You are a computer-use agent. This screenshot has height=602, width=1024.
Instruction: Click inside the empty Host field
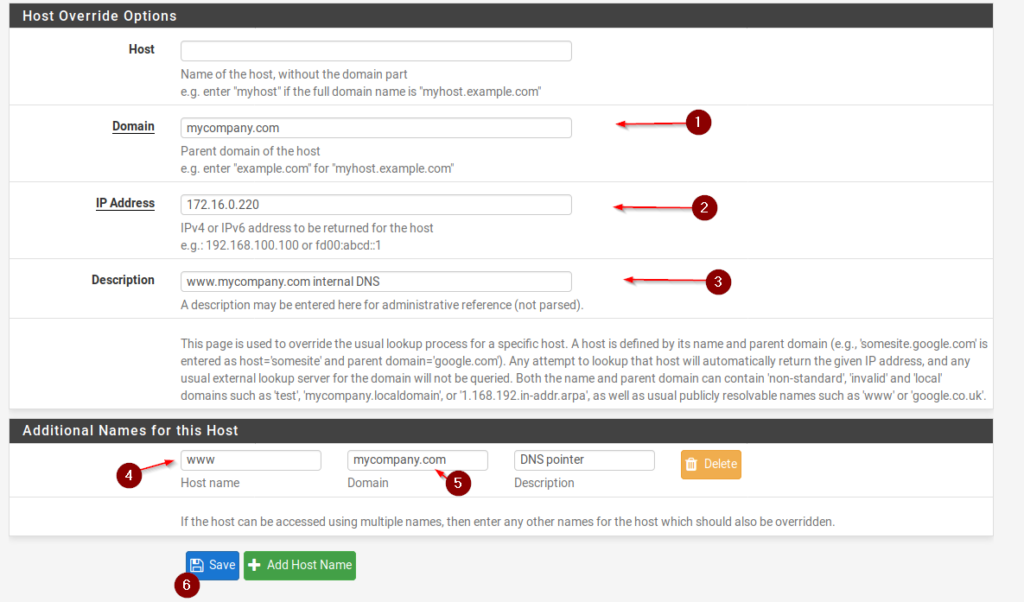pyautogui.click(x=375, y=50)
